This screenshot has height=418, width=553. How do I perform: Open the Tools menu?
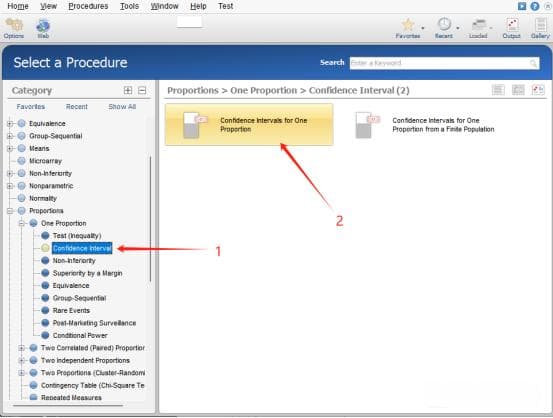click(129, 6)
